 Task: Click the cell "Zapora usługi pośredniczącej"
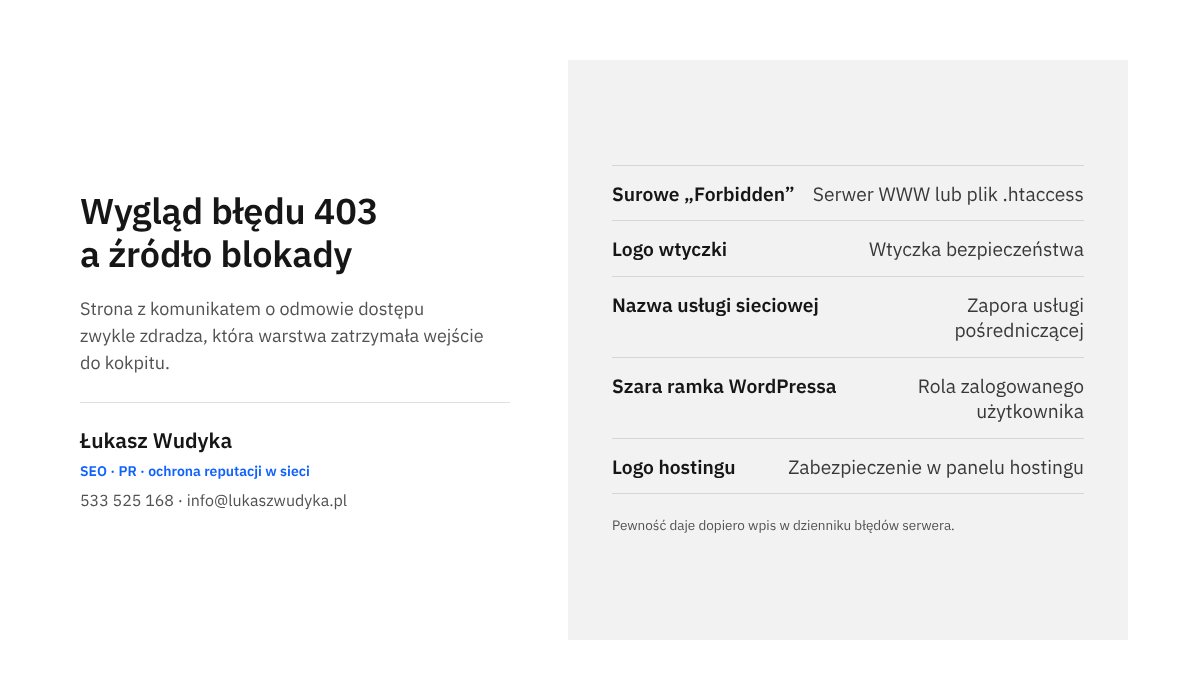[1019, 318]
